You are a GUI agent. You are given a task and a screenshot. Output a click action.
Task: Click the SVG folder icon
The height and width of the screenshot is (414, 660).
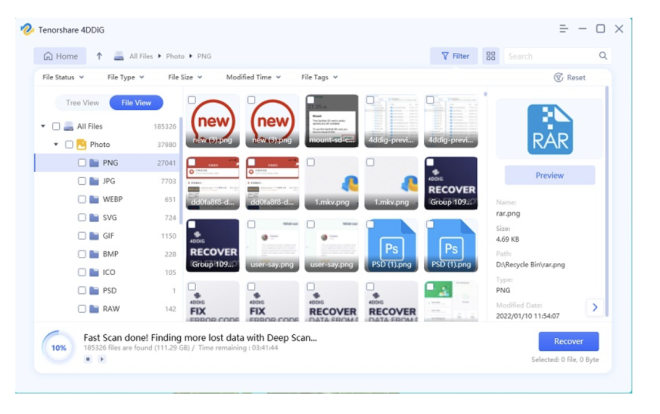94,218
